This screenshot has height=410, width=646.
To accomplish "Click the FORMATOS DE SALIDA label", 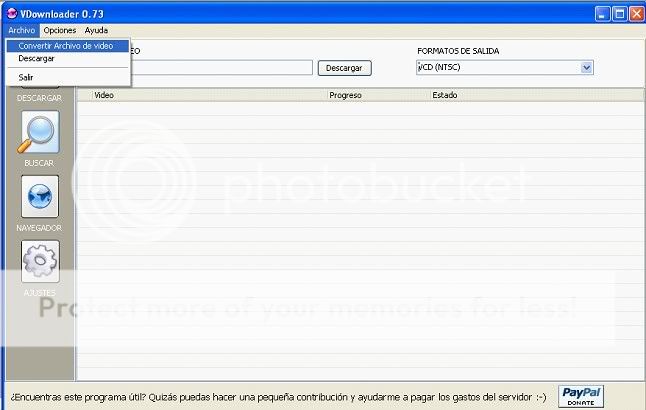I will 458,51.
